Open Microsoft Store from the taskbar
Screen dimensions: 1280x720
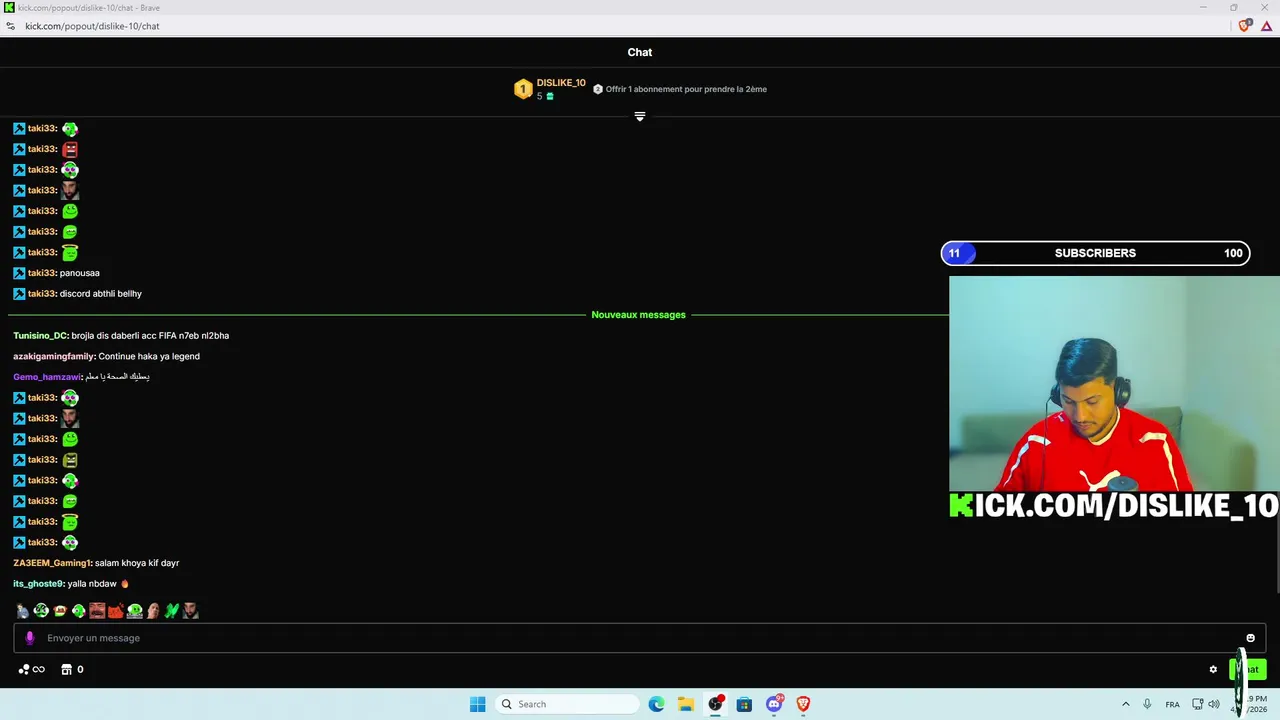pos(744,704)
